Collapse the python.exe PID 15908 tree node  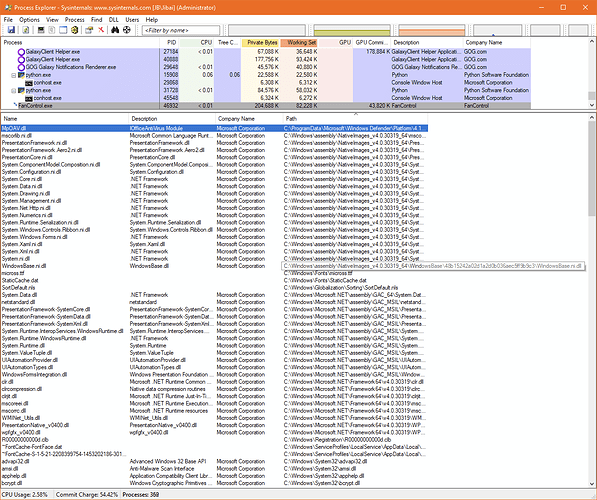click(x=14, y=75)
